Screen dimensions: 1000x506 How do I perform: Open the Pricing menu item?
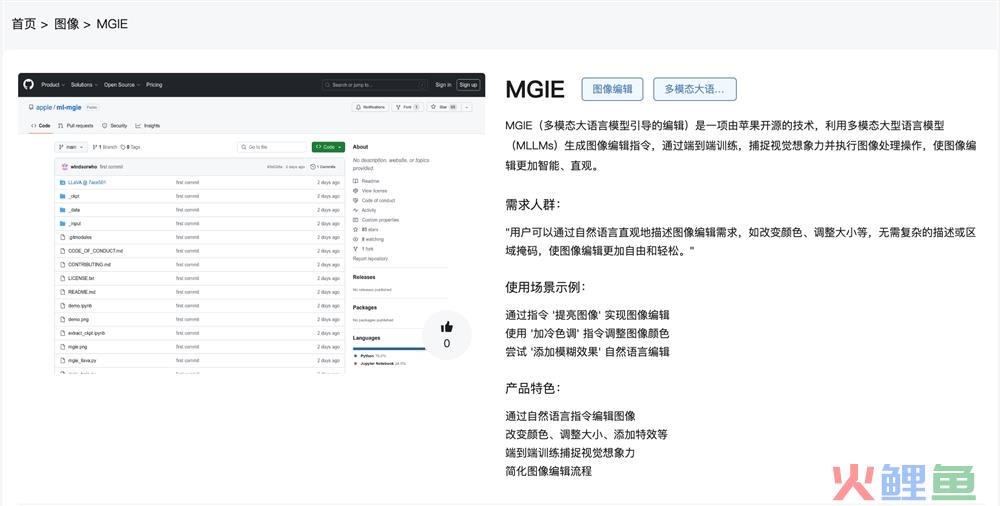click(x=154, y=84)
